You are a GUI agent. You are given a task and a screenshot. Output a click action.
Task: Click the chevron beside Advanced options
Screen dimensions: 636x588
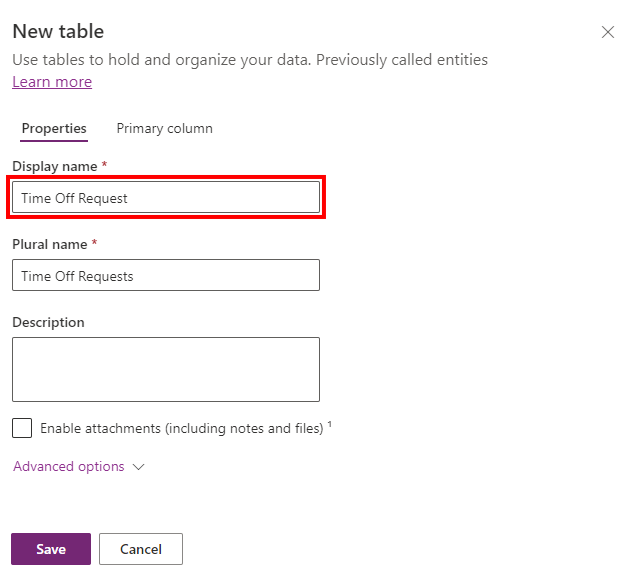click(139, 467)
